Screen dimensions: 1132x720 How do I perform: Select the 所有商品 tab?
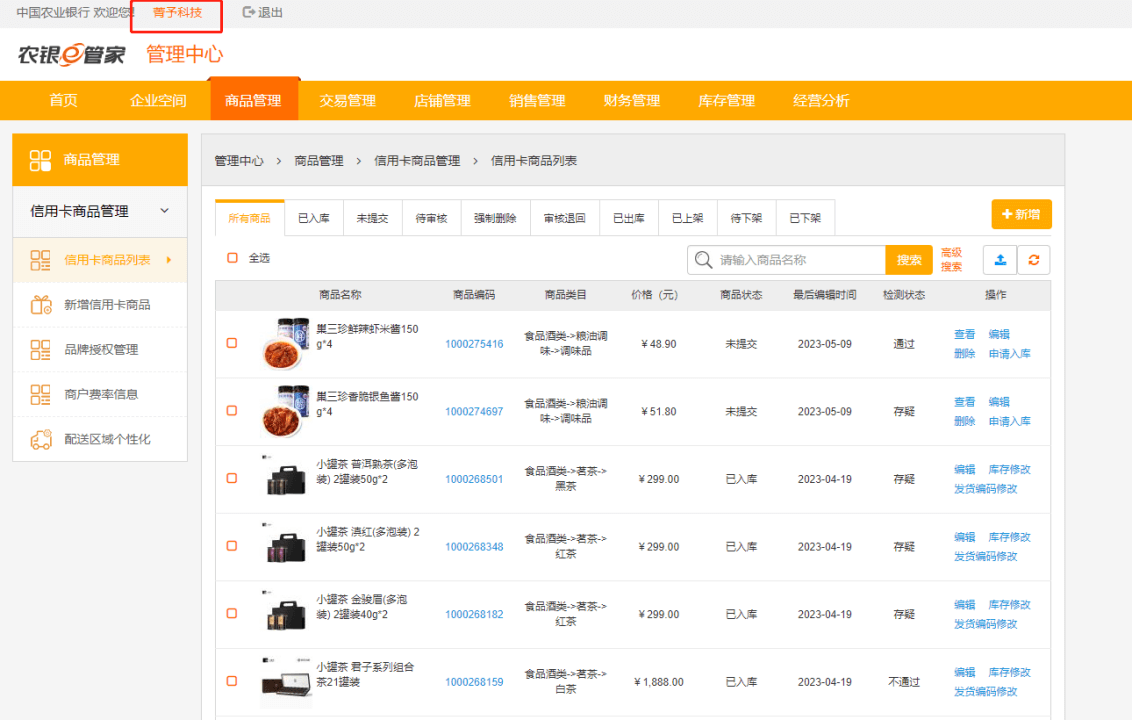(250, 218)
